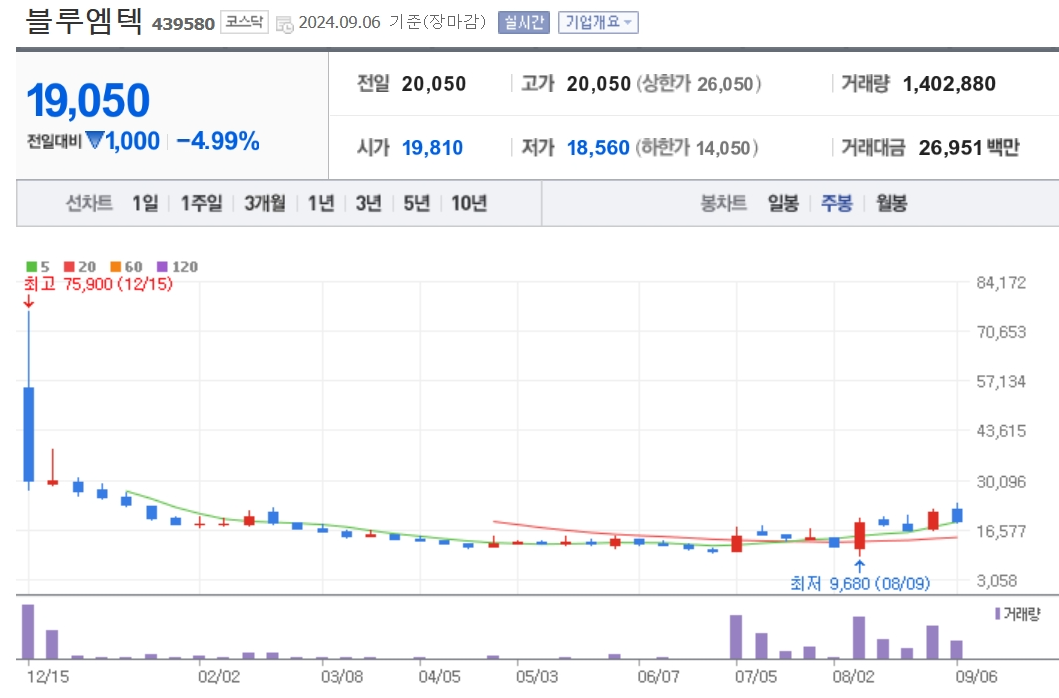1059x698 pixels.
Task: Select the 10년 line chart tab
Action: 469,203
